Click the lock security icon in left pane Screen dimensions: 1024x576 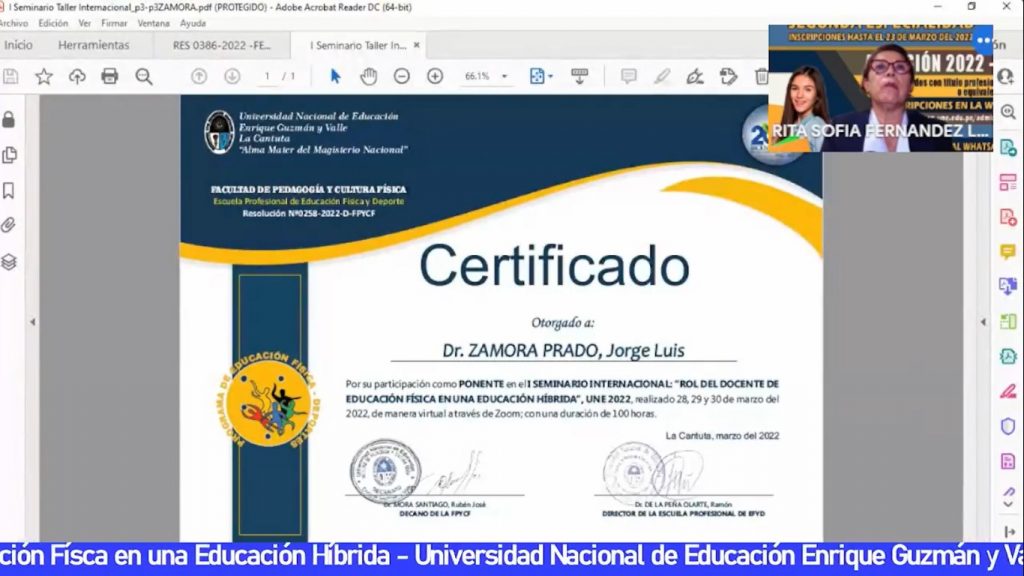9,120
